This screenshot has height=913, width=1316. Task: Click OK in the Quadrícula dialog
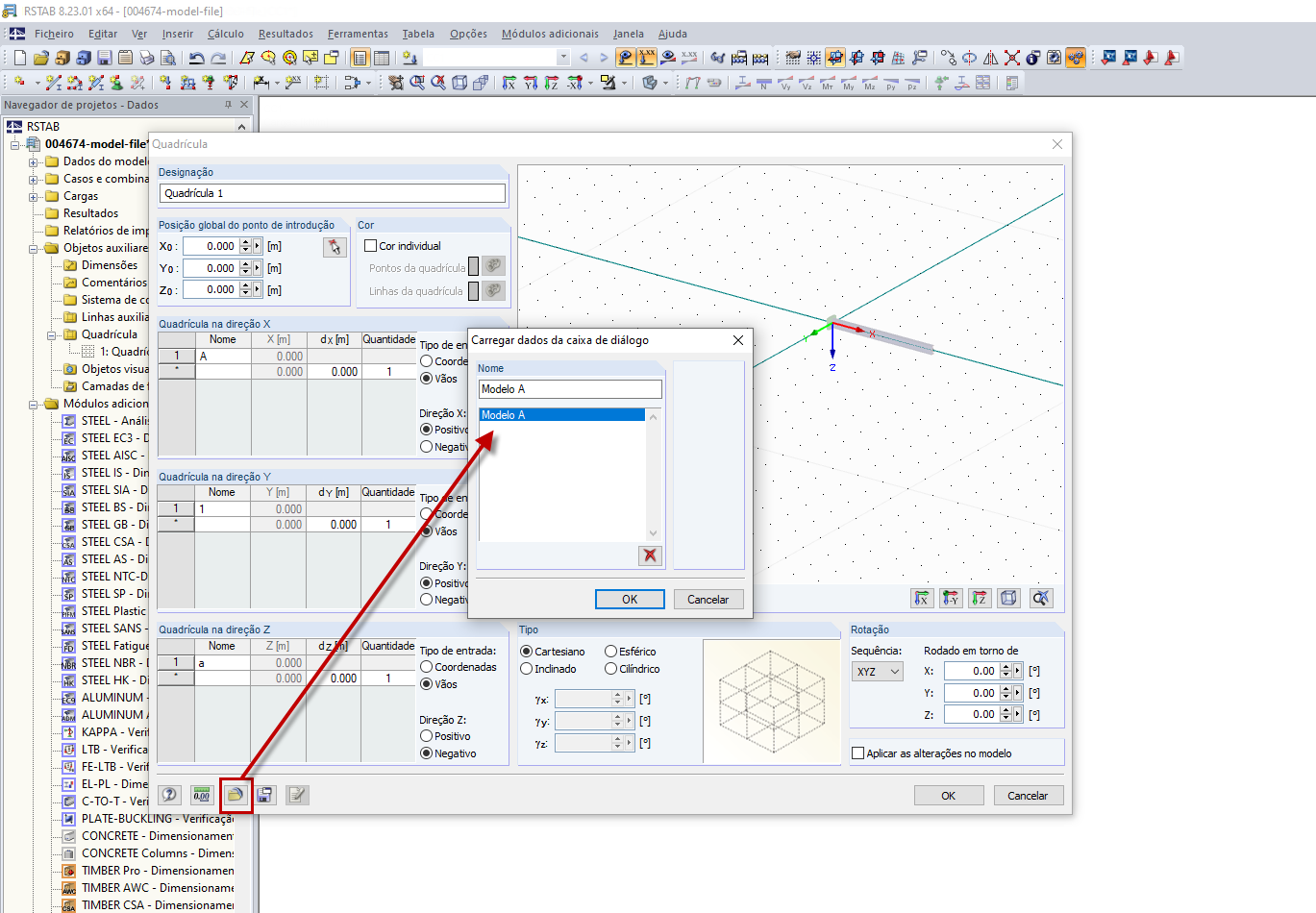pos(949,796)
